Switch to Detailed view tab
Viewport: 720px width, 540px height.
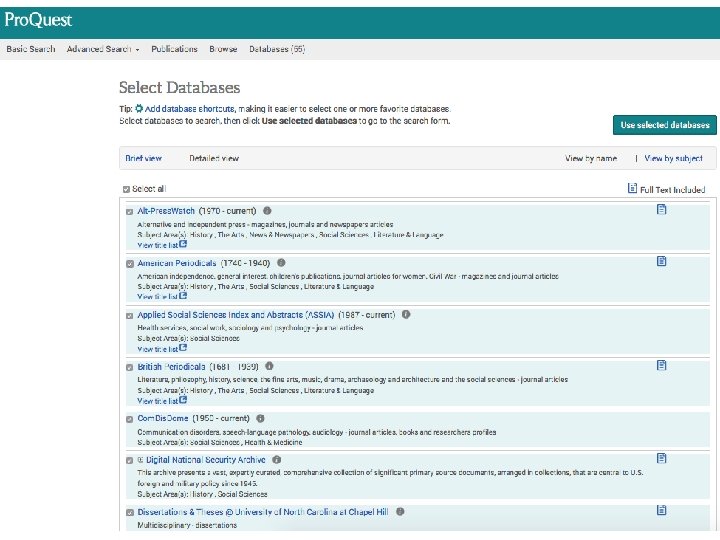(214, 158)
